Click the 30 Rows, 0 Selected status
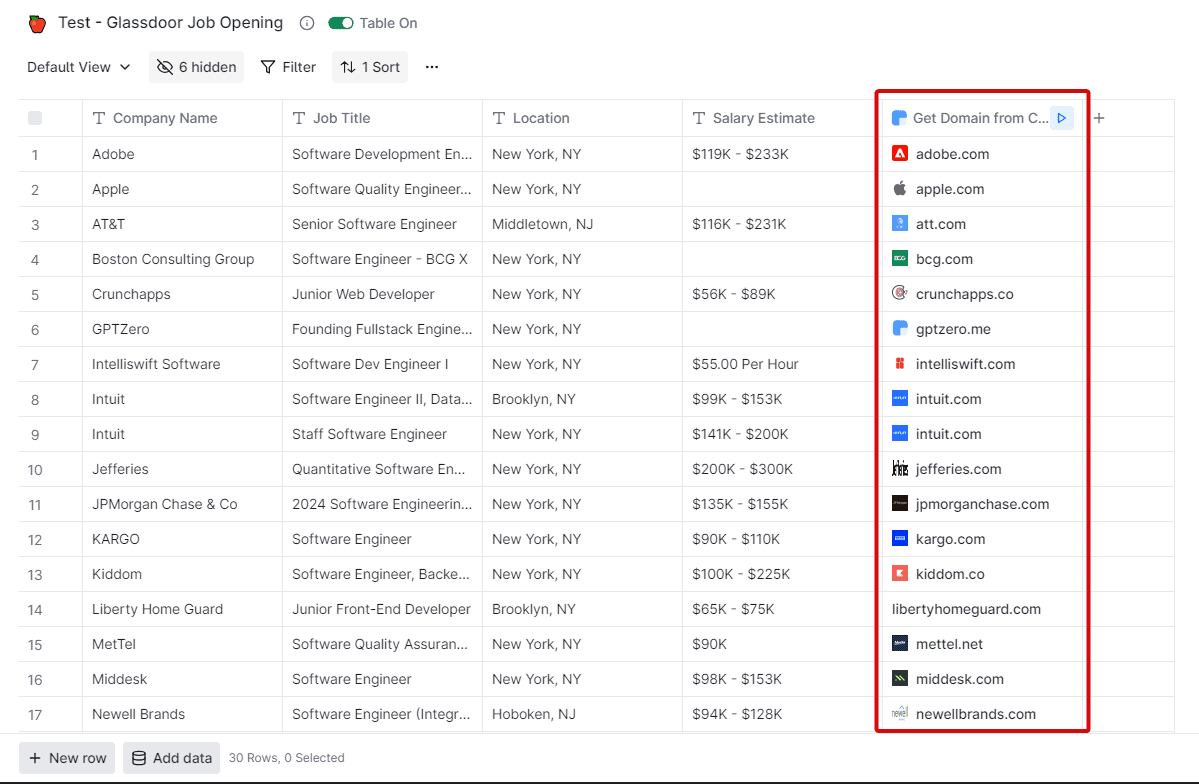 (287, 758)
